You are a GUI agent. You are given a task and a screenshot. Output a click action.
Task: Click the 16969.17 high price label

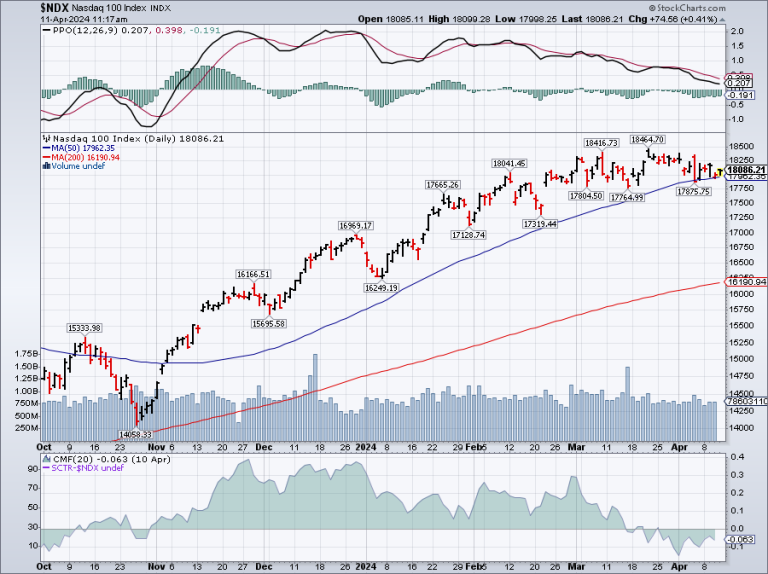pos(355,225)
